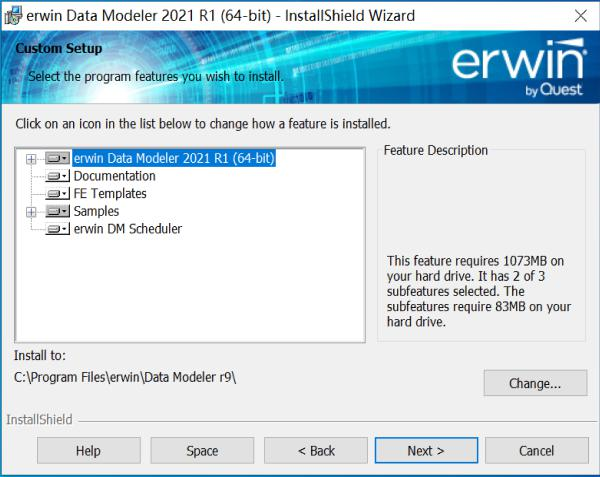This screenshot has width=600, height=477.
Task: Click the Change... install path button
Action: [x=535, y=383]
